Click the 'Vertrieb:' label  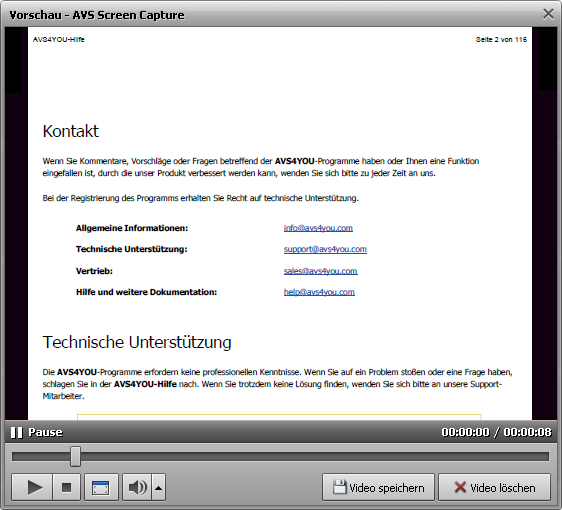94,271
